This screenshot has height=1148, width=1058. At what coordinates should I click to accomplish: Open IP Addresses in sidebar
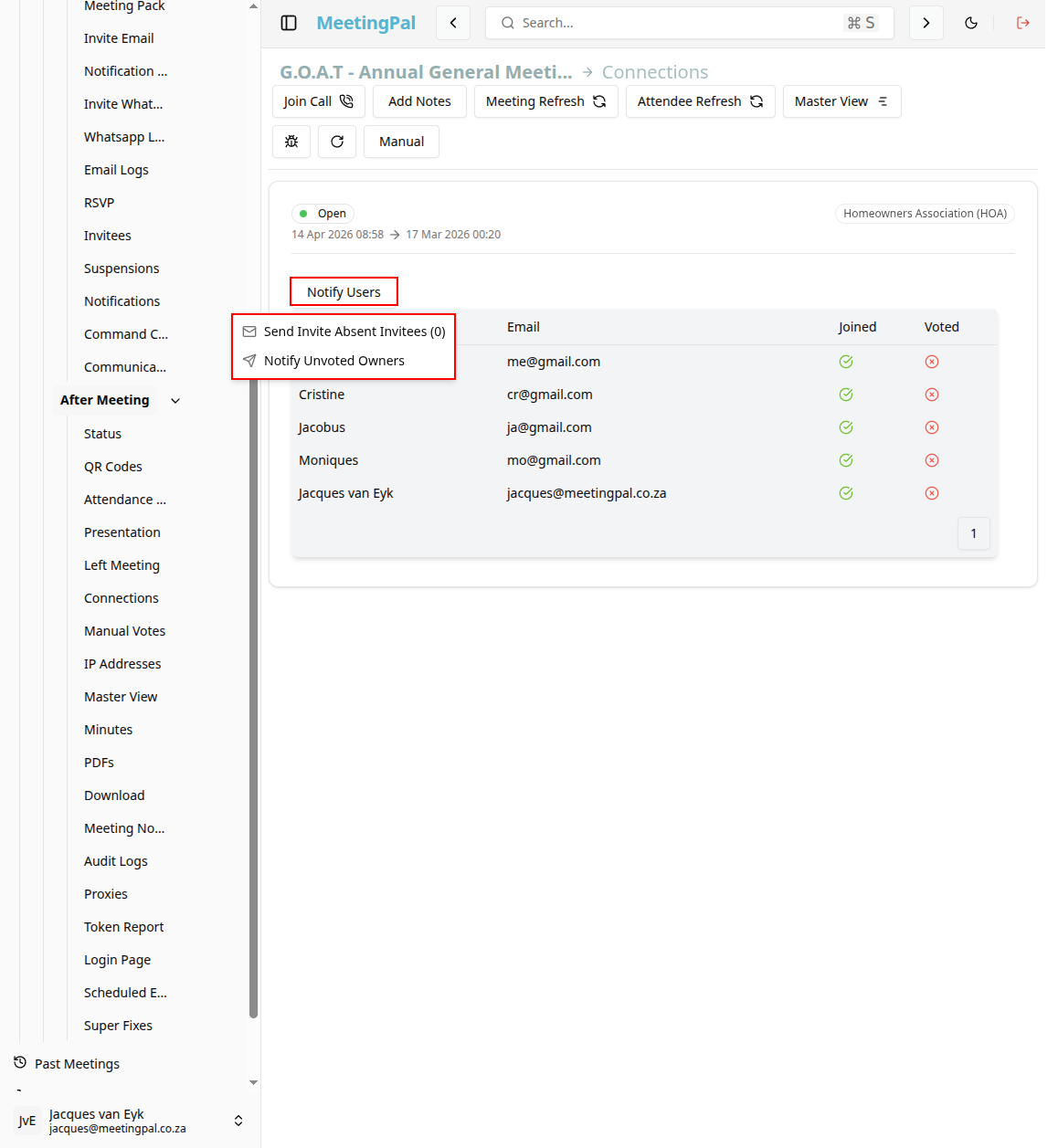[122, 664]
